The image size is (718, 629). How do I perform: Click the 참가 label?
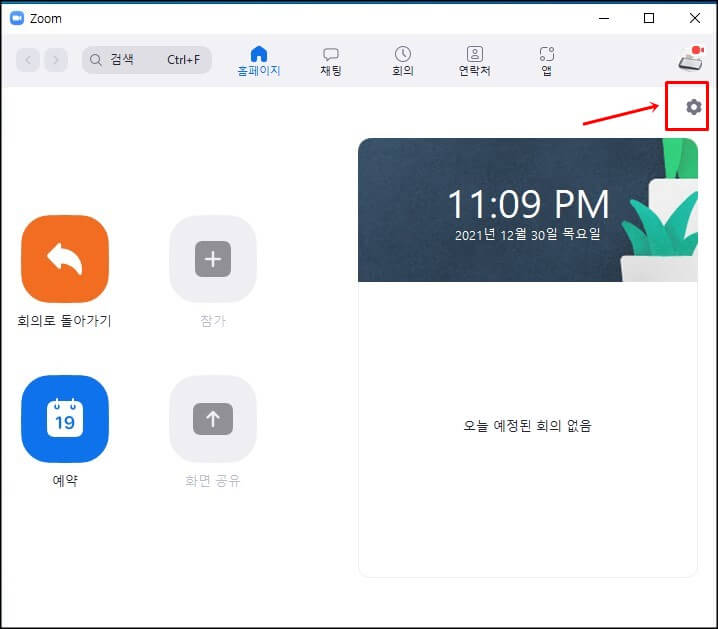pos(213,320)
